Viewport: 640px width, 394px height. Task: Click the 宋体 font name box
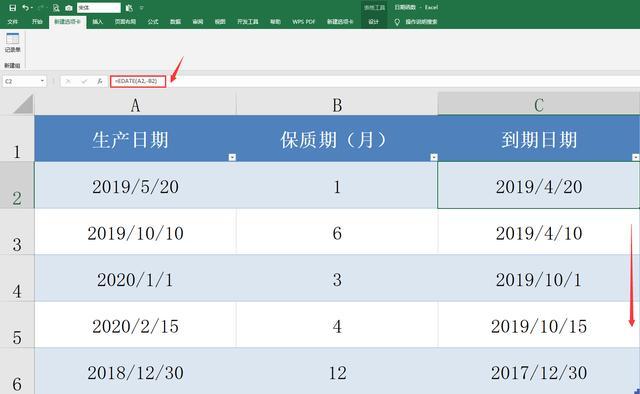(99, 8)
